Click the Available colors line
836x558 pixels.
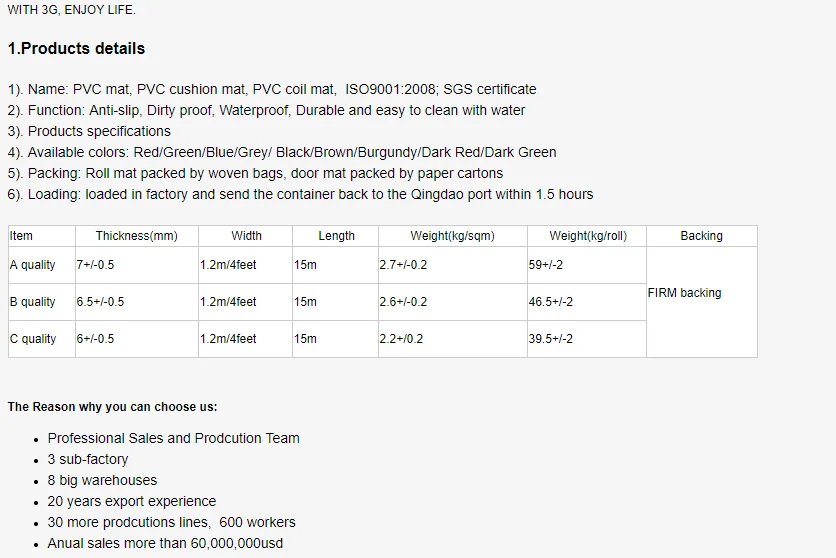point(282,152)
